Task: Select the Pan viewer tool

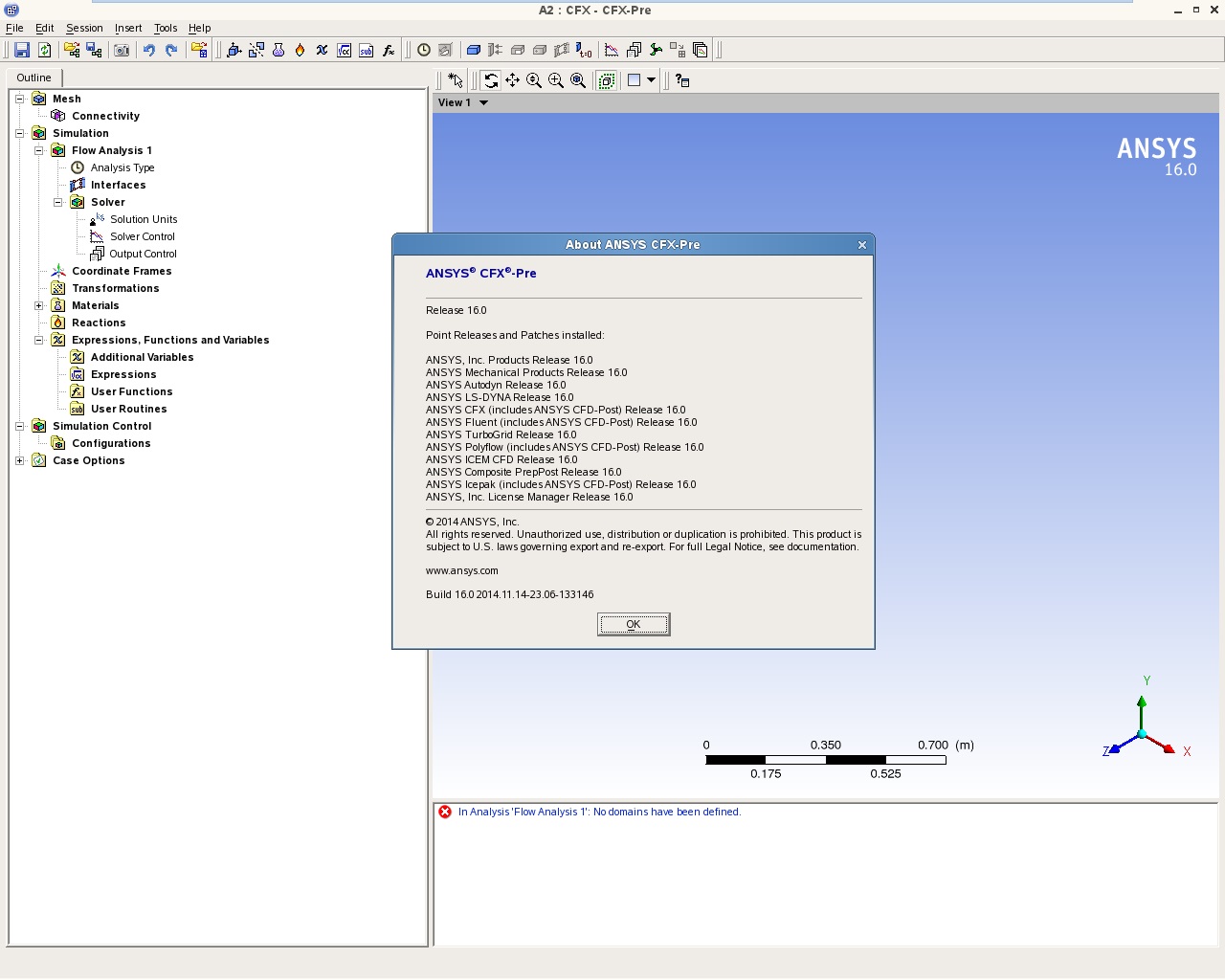Action: click(x=513, y=80)
